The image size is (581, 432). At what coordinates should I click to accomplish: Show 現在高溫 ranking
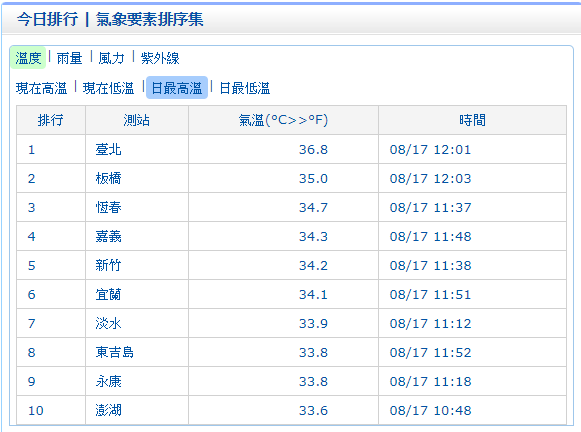click(42, 88)
